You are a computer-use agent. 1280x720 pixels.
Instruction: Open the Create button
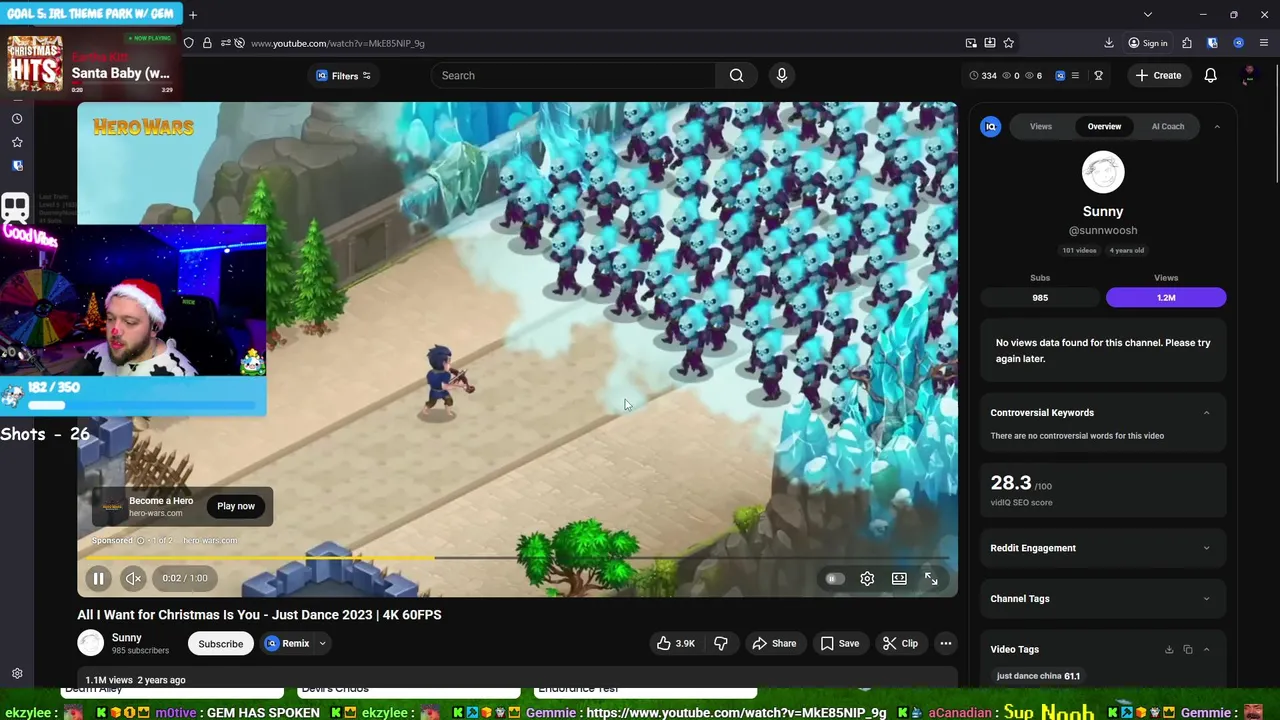[1158, 76]
